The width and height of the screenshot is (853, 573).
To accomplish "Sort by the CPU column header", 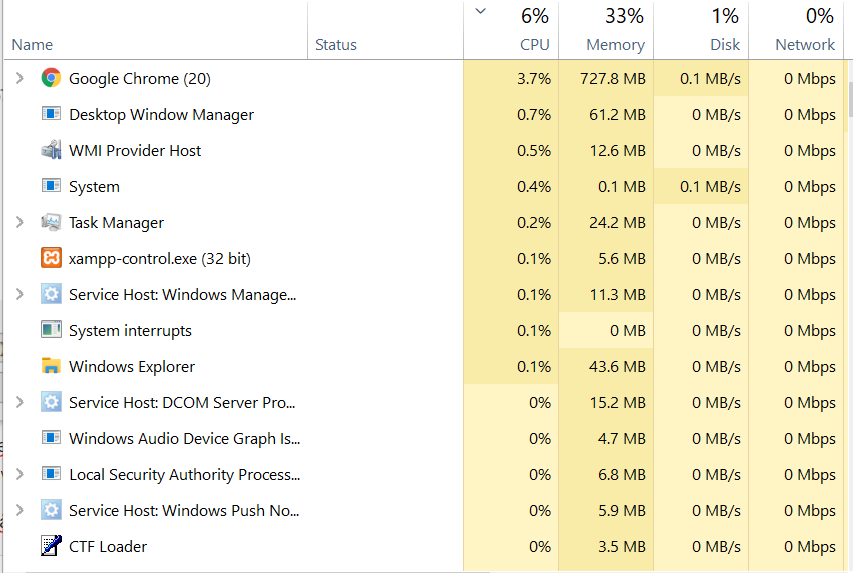I will pyautogui.click(x=534, y=45).
